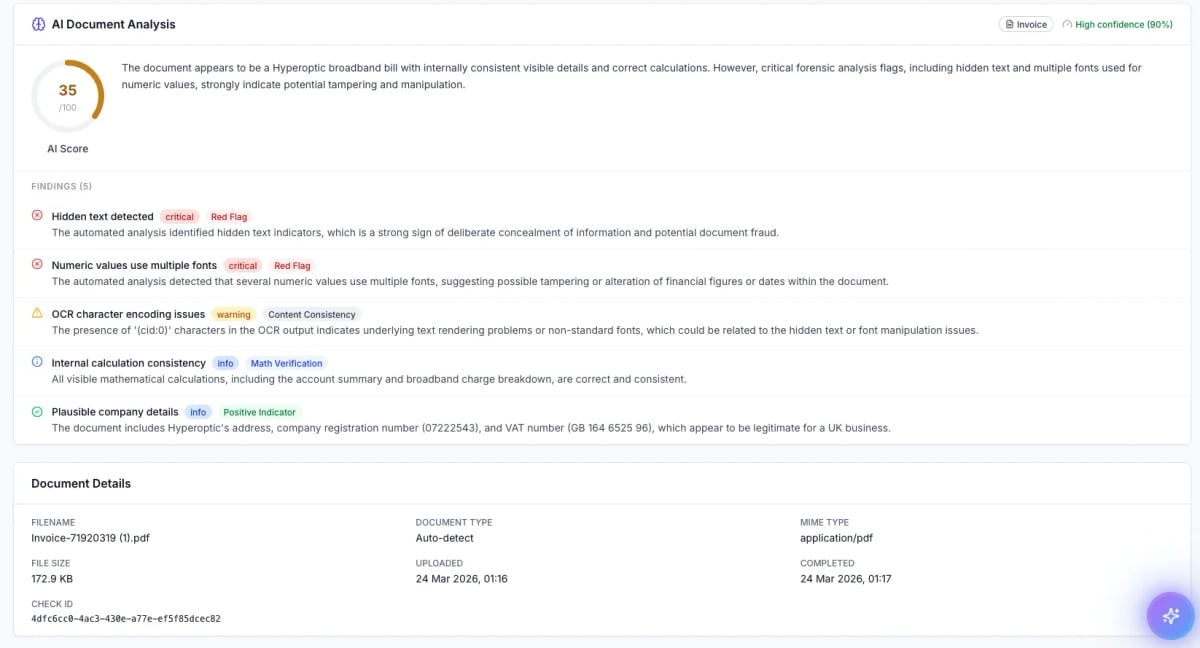Click the error icon beside Numeric values use multiple fonts

pos(37,265)
